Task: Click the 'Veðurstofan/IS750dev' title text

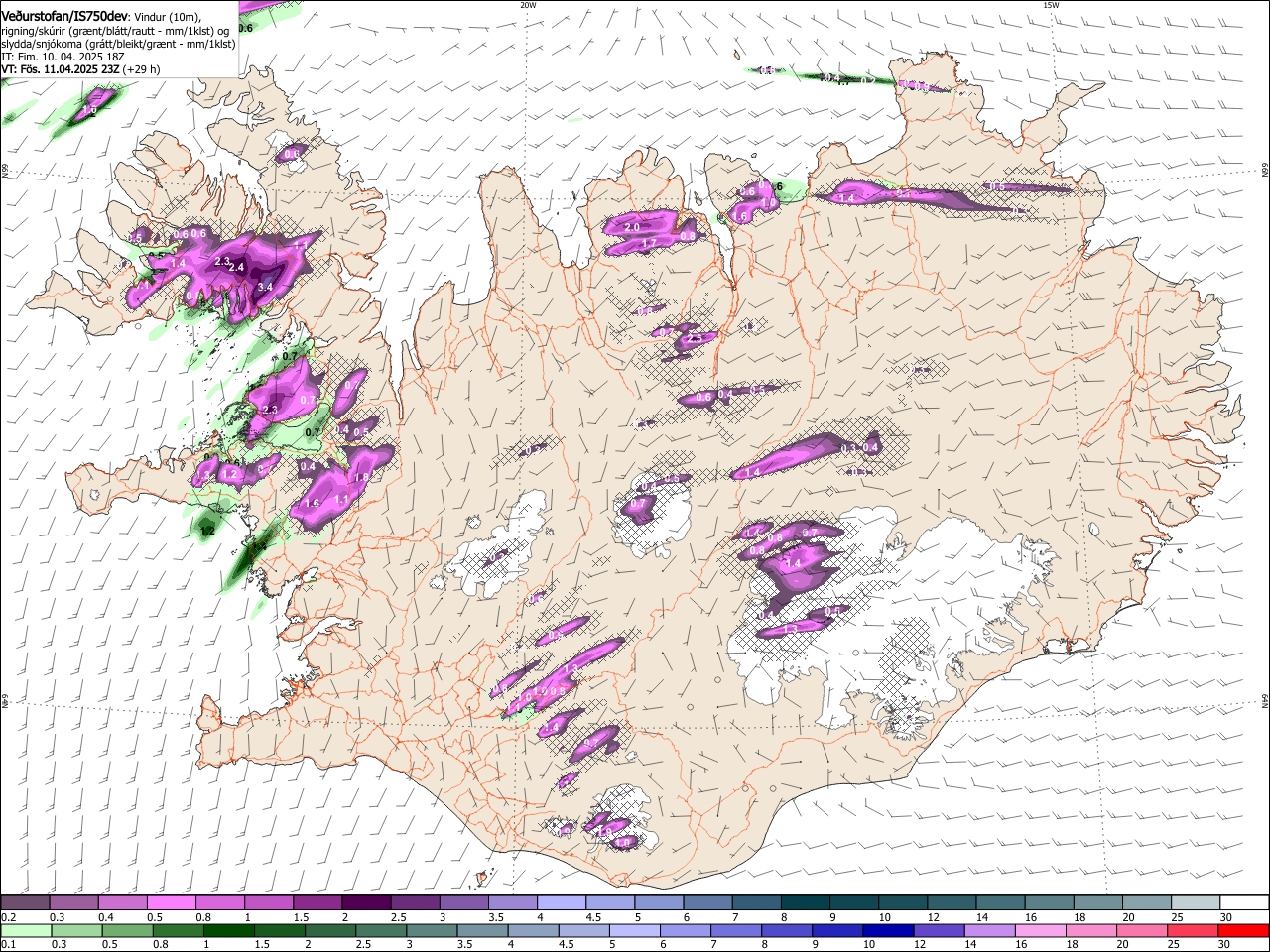Action: (x=63, y=15)
